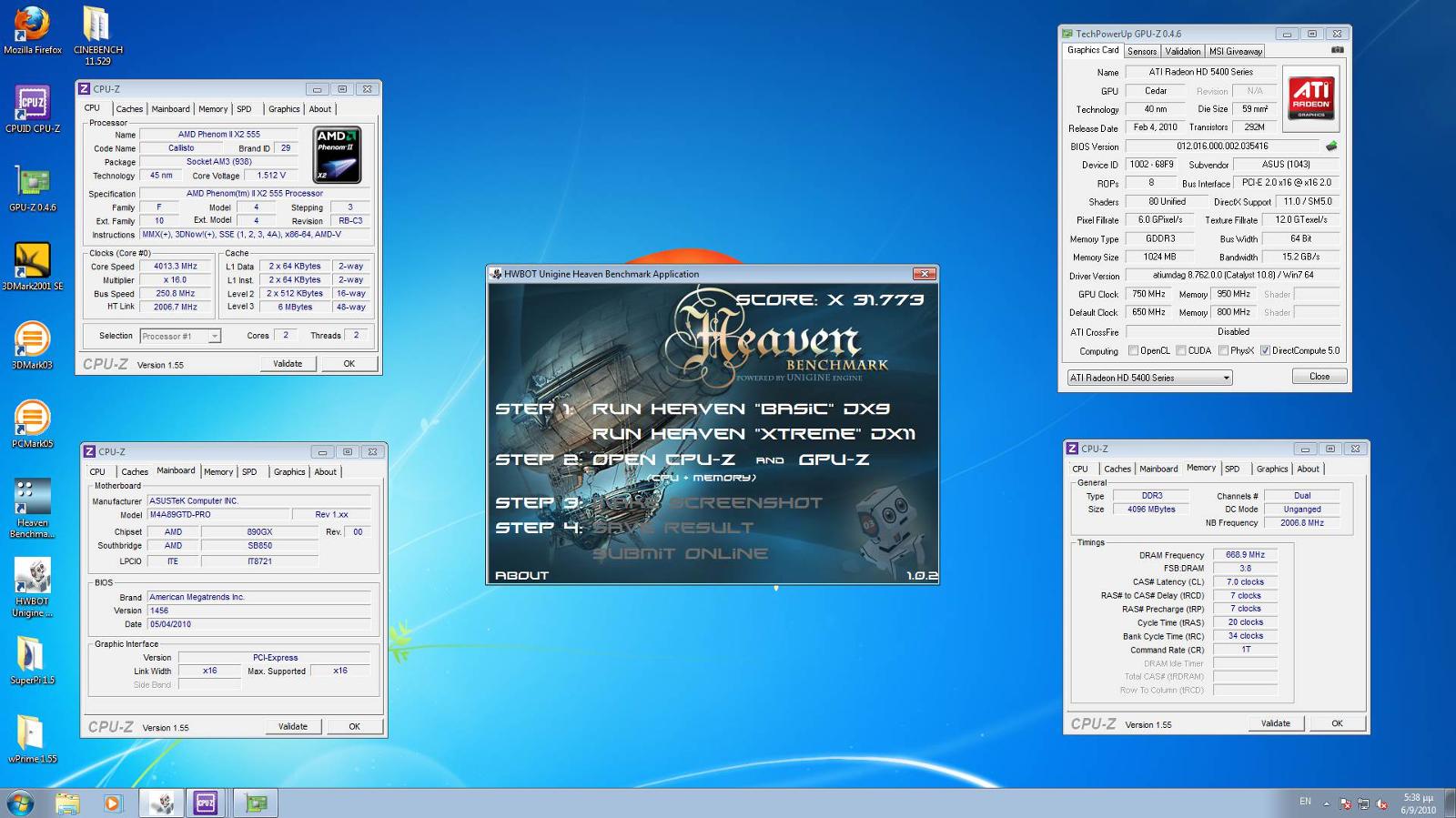Switch to GPU-Z taskbar button
The width and height of the screenshot is (1456, 818).
click(x=256, y=803)
